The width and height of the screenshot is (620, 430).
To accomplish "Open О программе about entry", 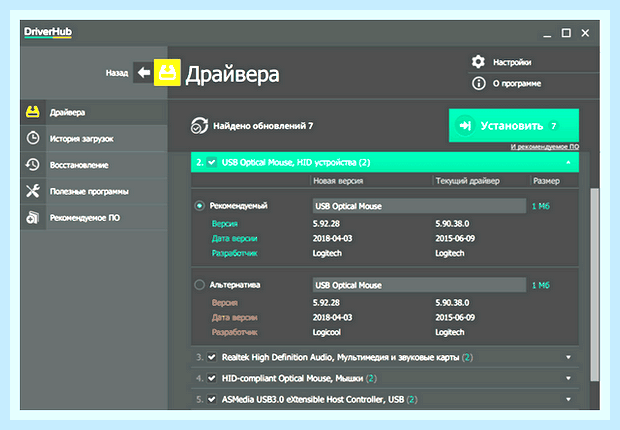I will tap(517, 83).
